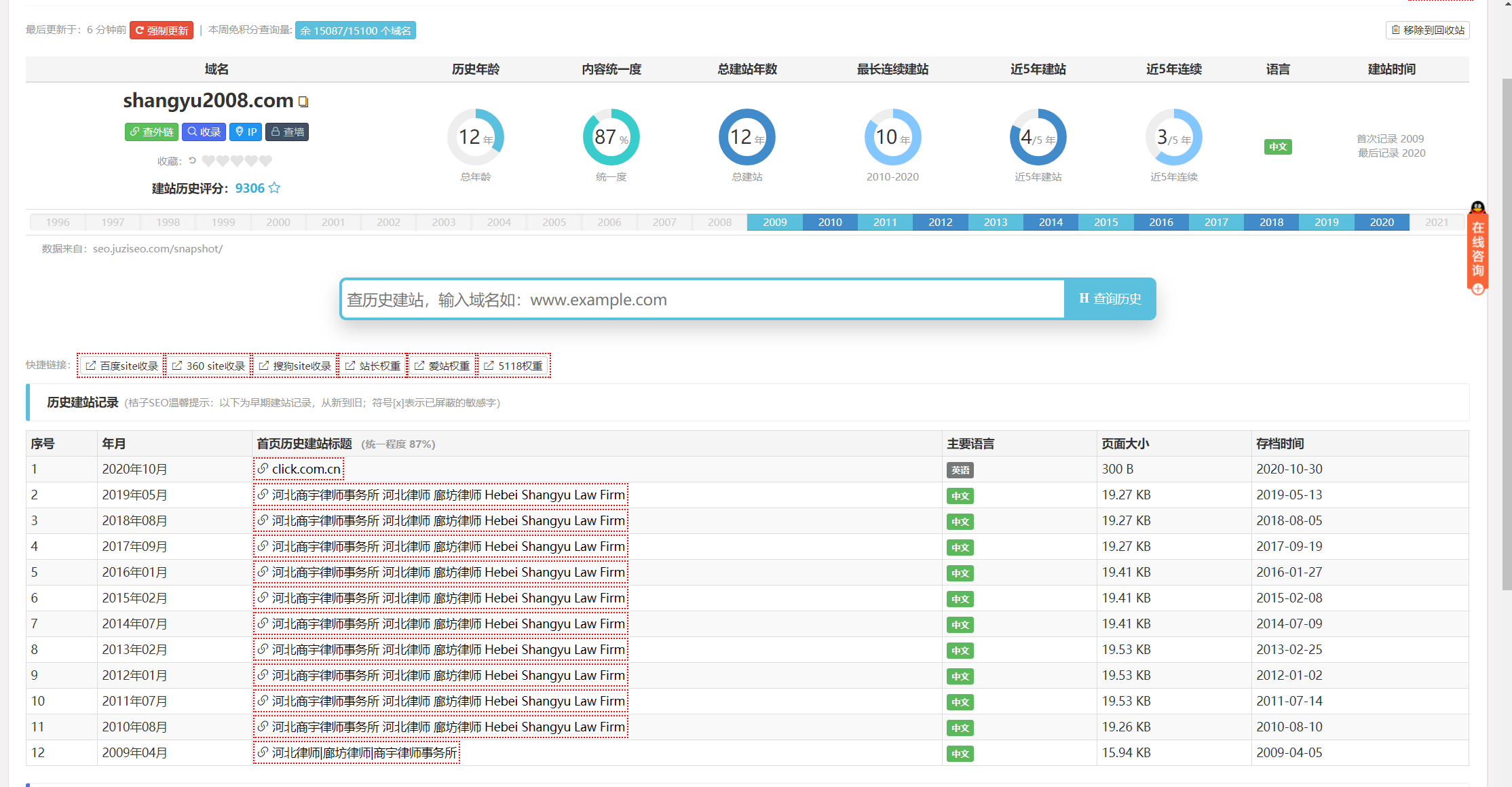This screenshot has width=1512, height=787.
Task: Click the 查询历史 search button
Action: (1110, 299)
